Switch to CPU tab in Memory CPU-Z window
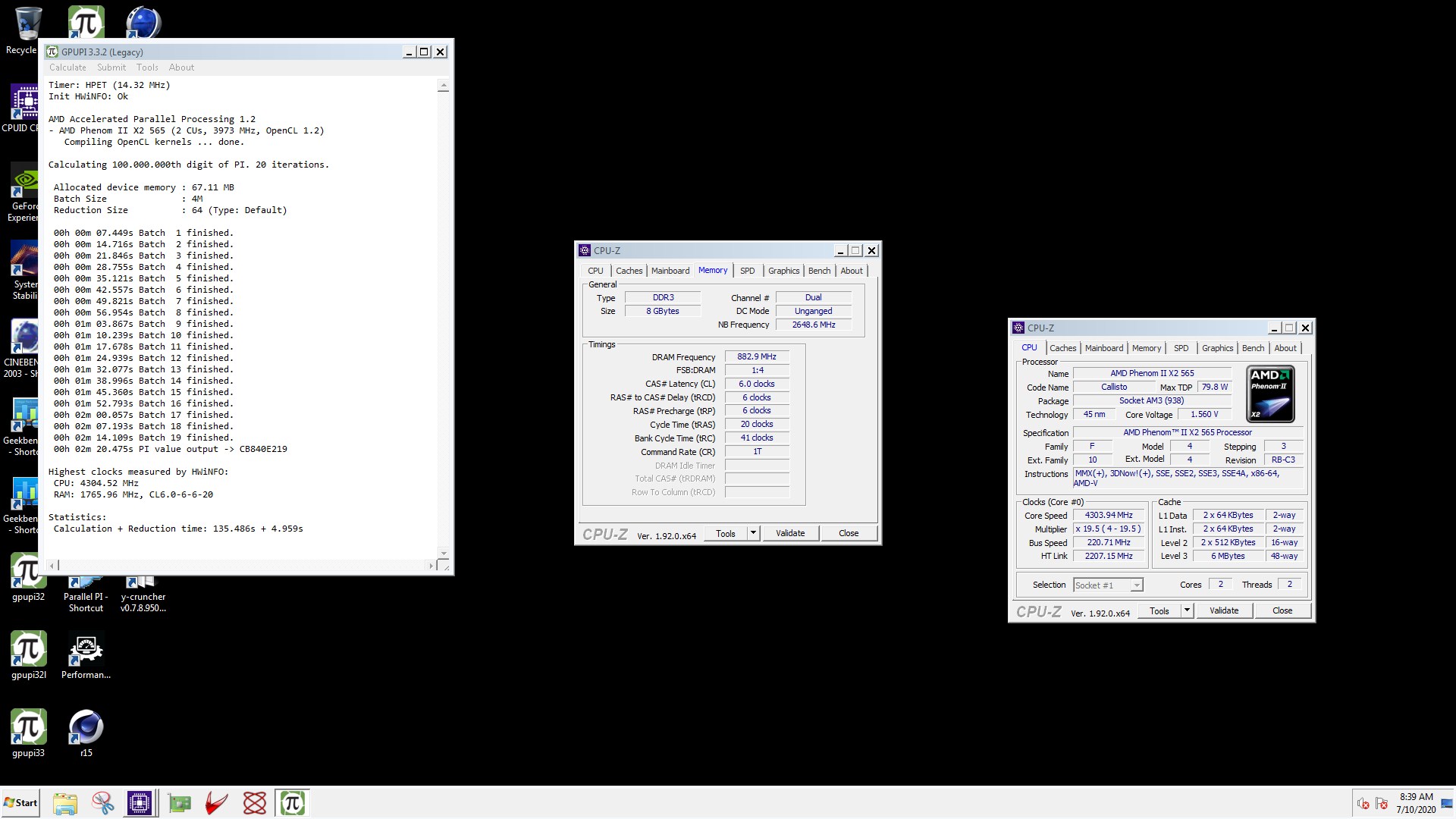 (x=595, y=271)
